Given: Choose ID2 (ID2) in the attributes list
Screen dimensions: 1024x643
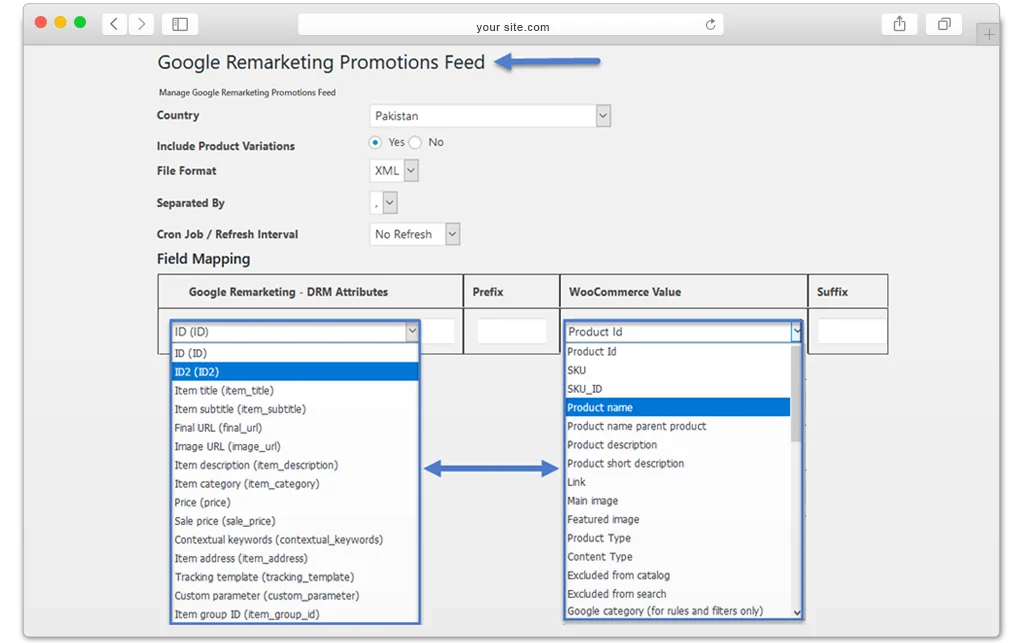Looking at the screenshot, I should 295,371.
